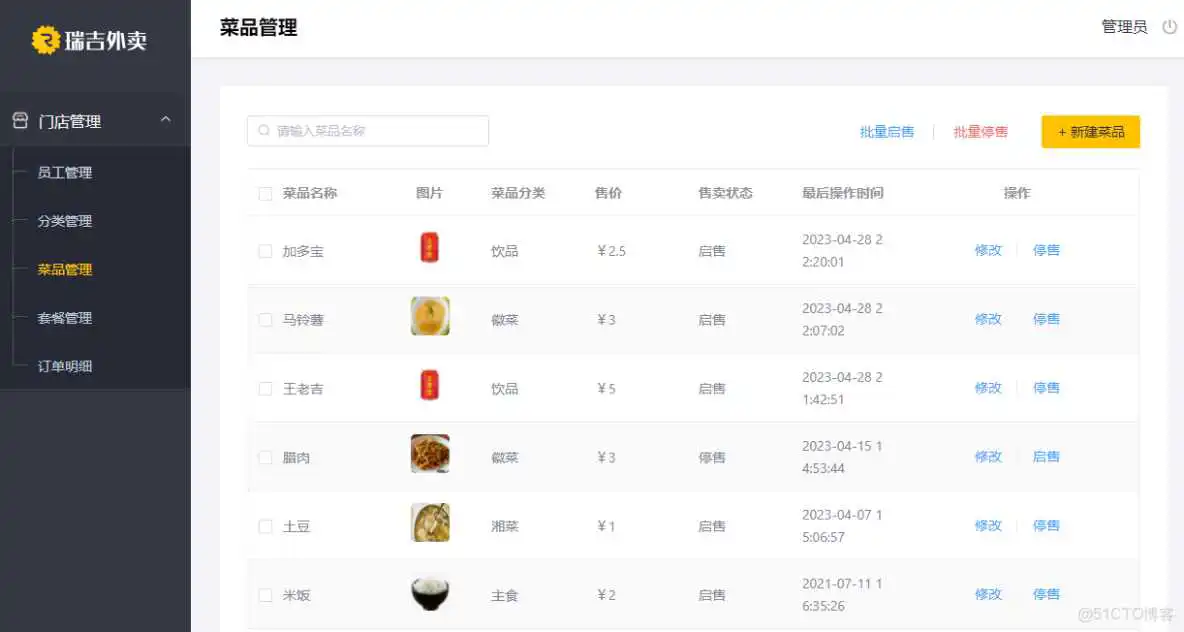
Task: Toggle the select-all checkbox in table header
Action: click(x=265, y=192)
